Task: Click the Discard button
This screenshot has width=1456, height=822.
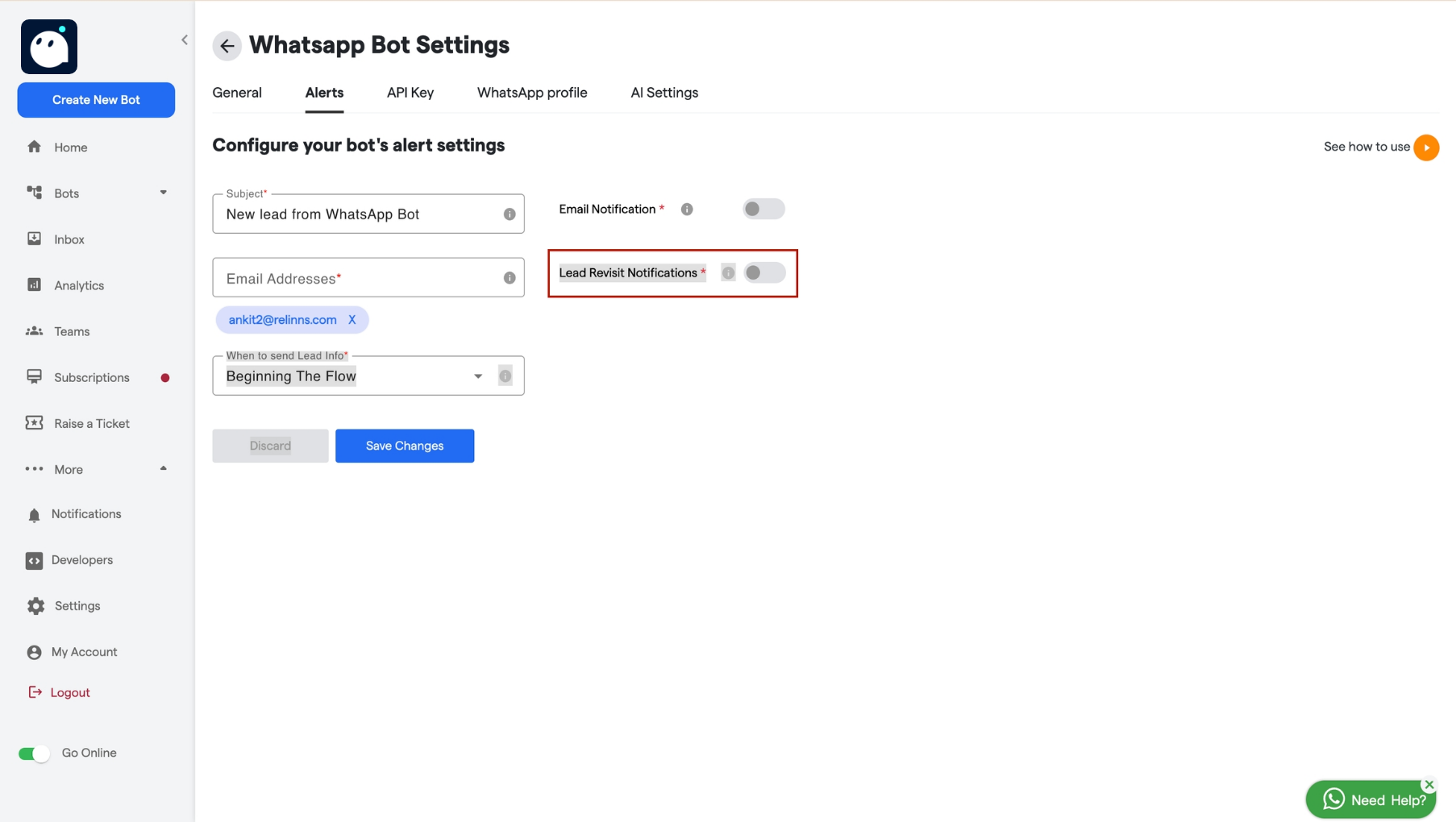Action: pos(270,446)
